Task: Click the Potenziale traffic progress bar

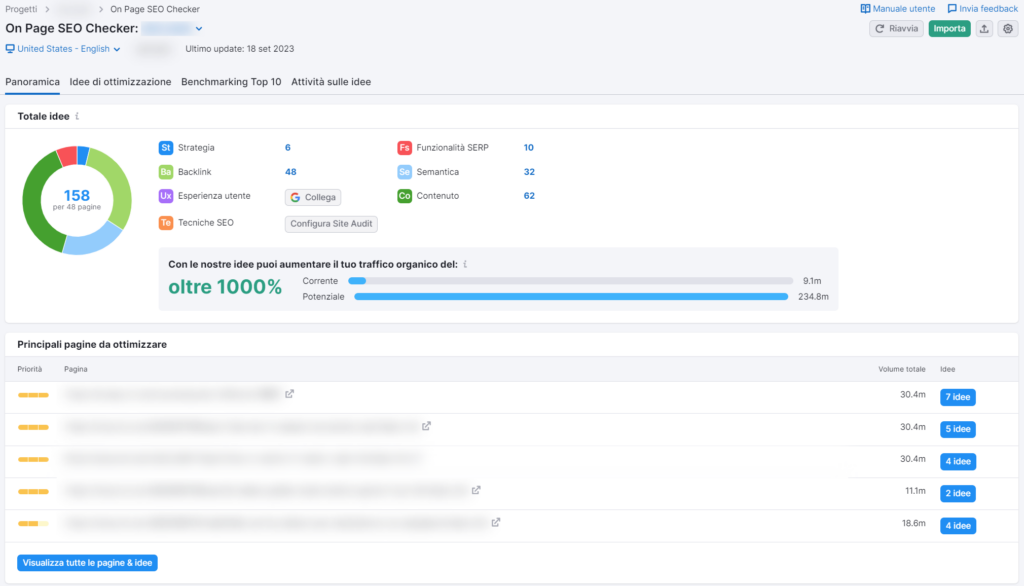Action: click(570, 296)
